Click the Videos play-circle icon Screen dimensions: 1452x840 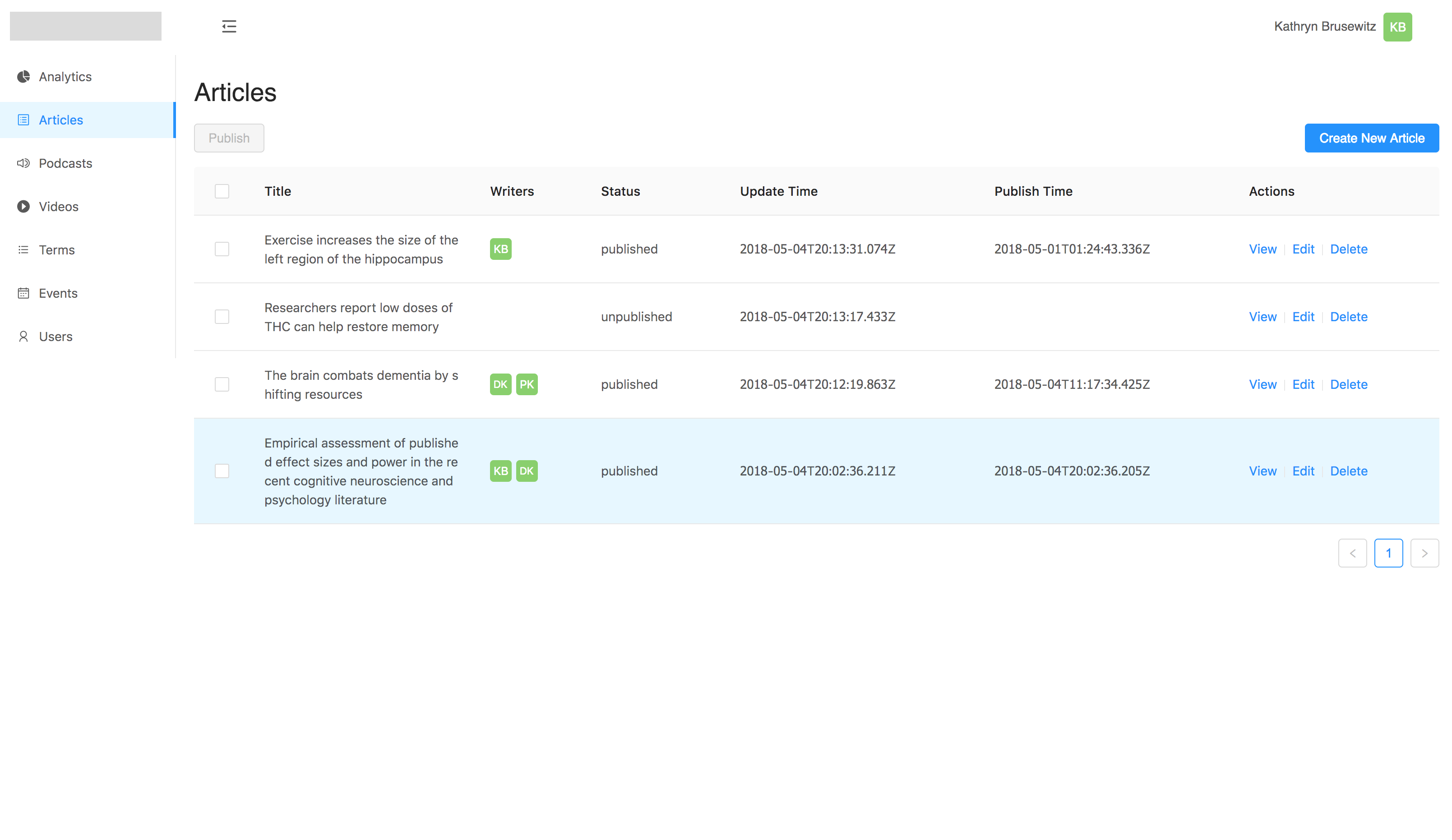tap(23, 206)
